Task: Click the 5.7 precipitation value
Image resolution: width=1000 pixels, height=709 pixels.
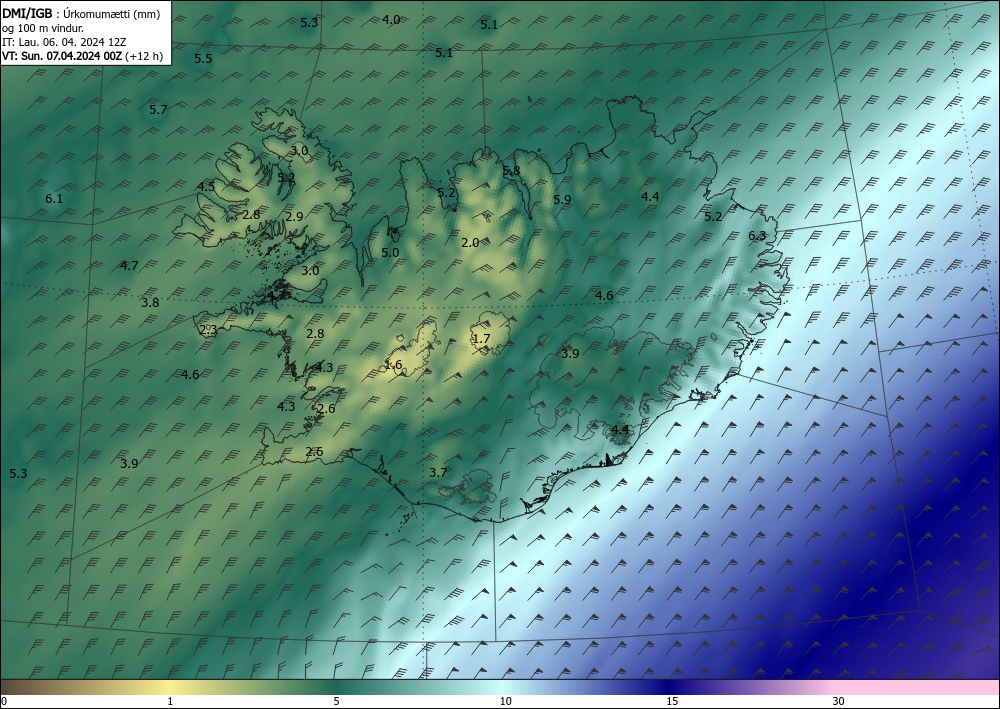Action: (158, 110)
